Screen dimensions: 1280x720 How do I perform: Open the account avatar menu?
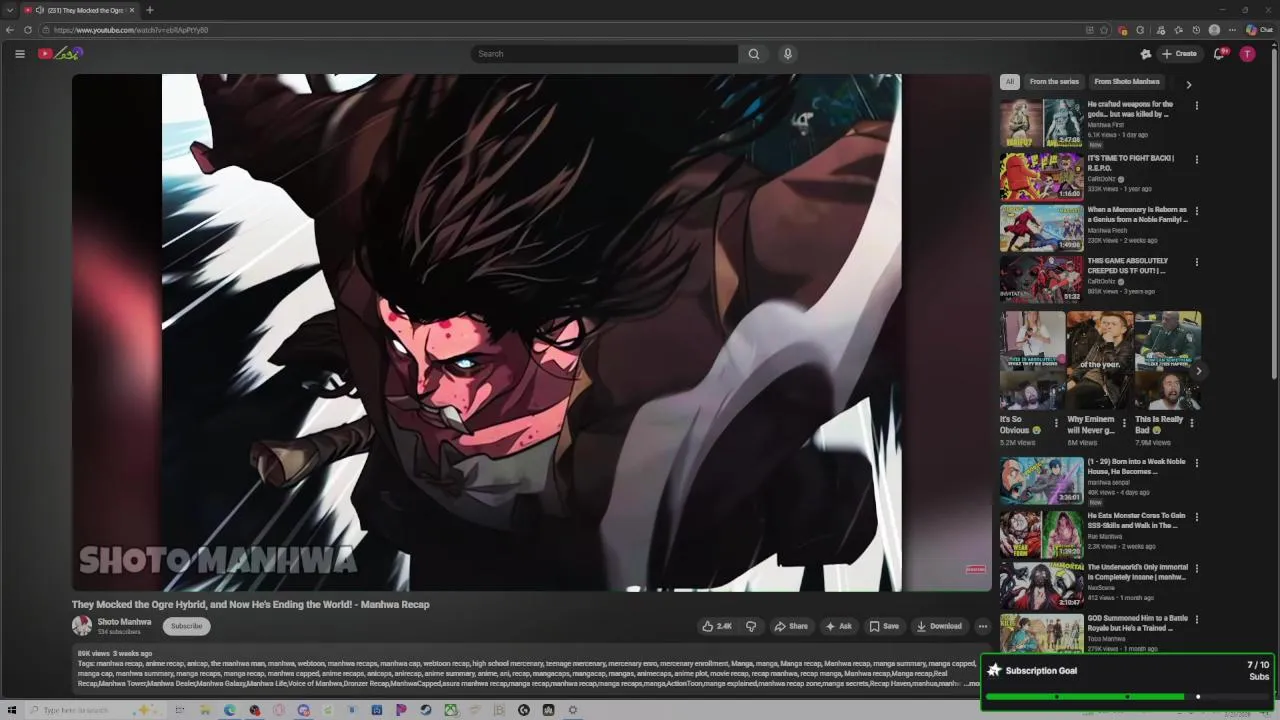point(1247,54)
